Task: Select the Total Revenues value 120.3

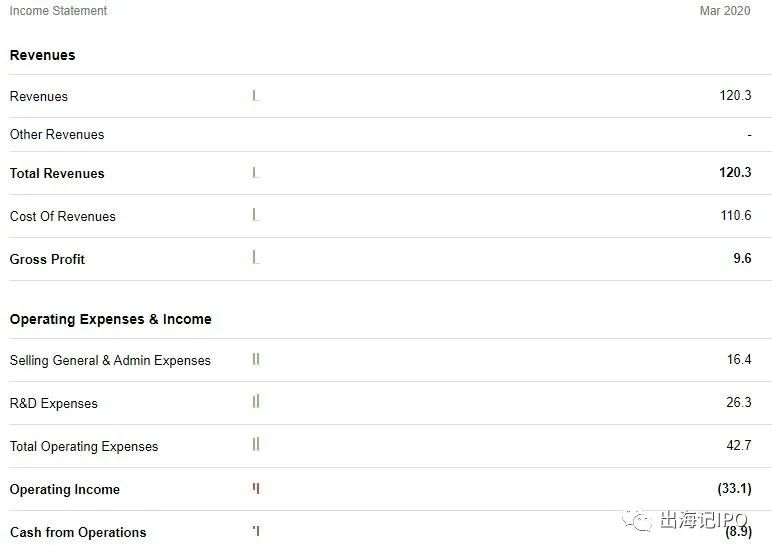Action: click(x=735, y=172)
